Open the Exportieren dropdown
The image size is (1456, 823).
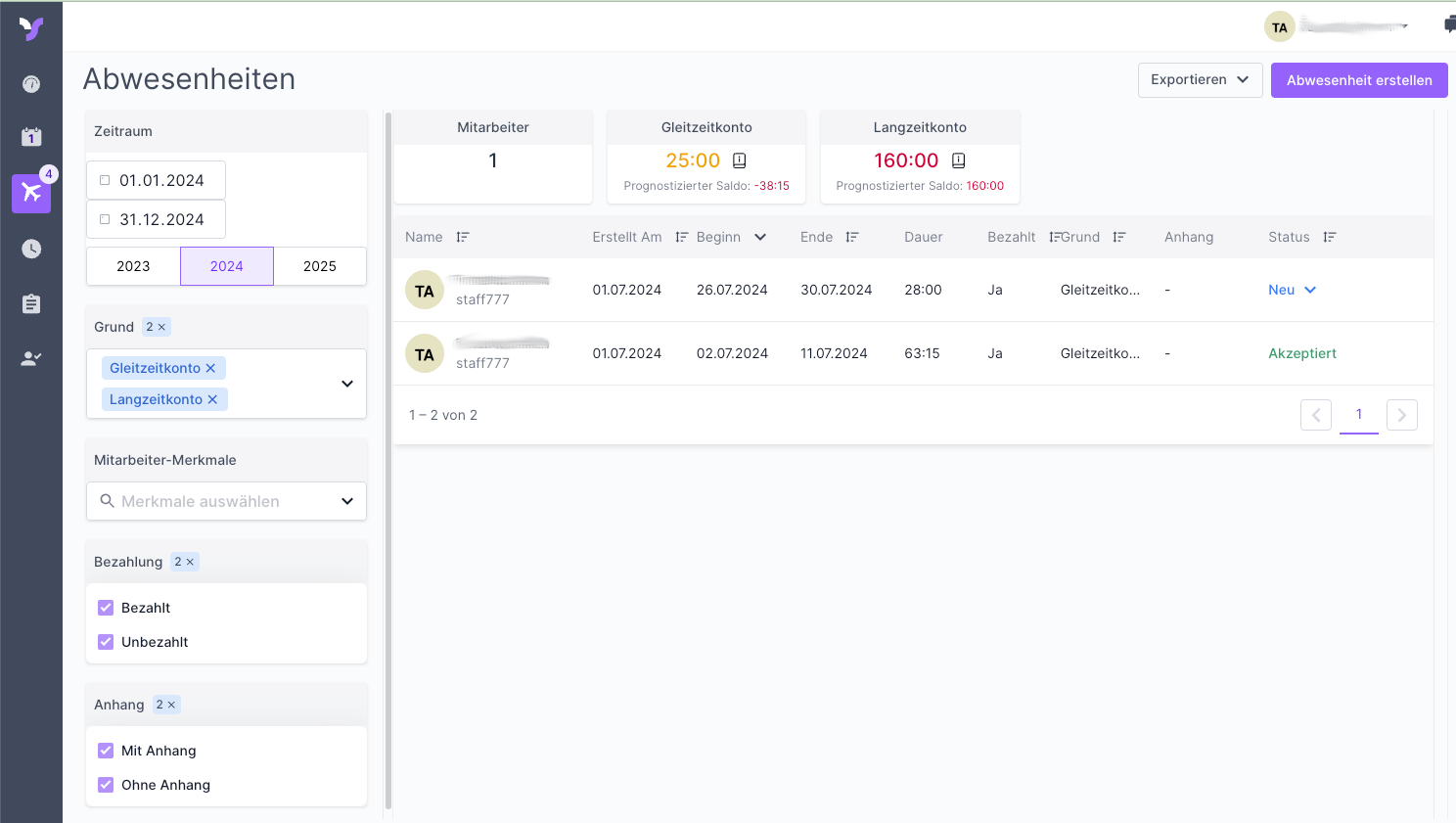tap(1200, 80)
